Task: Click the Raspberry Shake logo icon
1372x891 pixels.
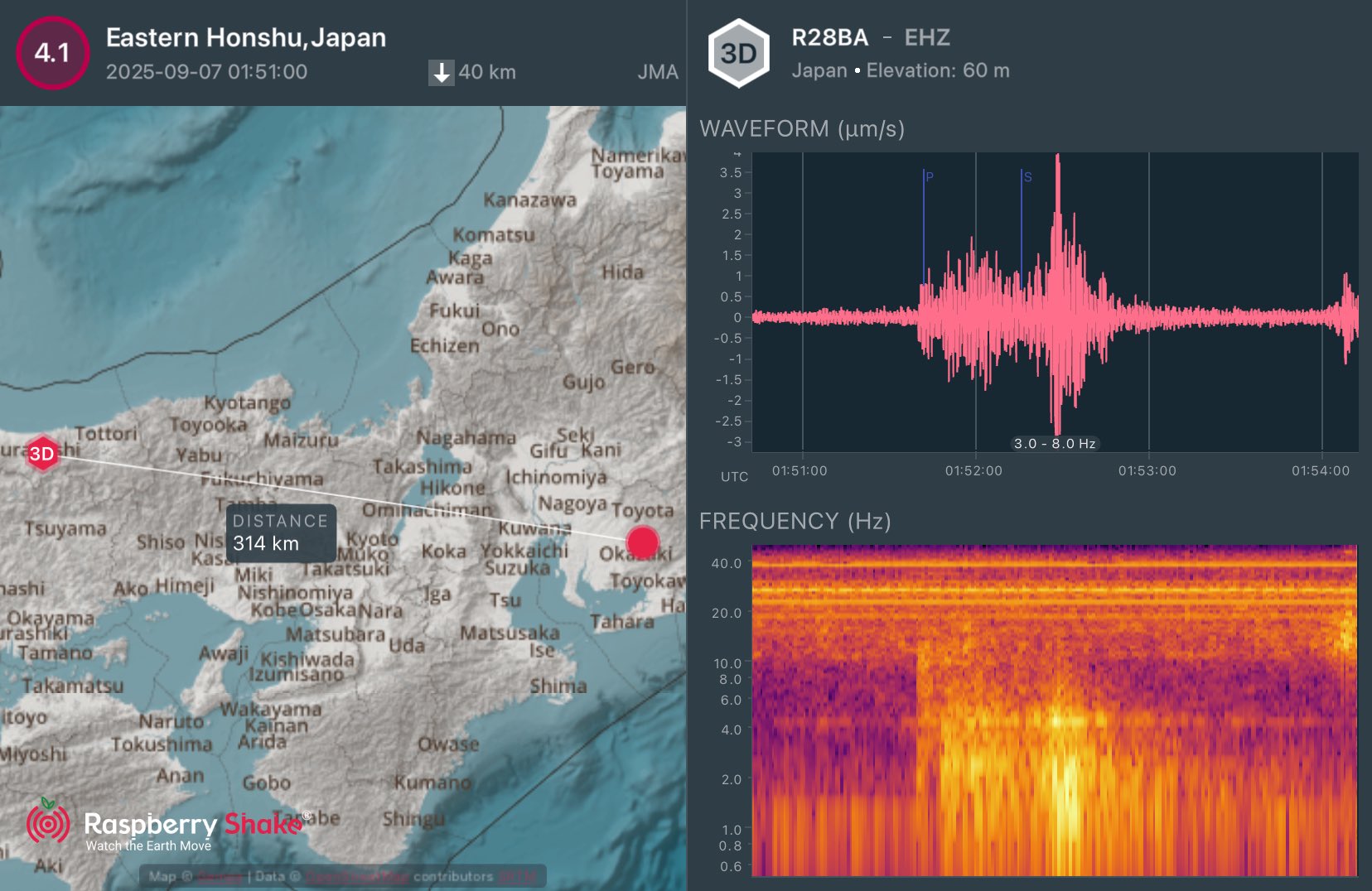Action: pos(48,821)
